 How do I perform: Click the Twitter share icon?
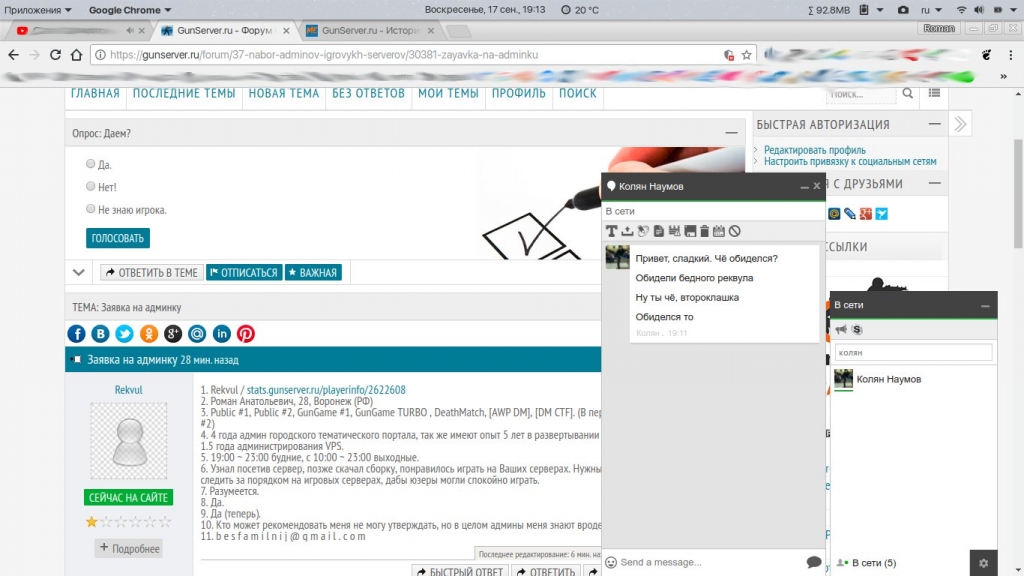click(x=125, y=334)
